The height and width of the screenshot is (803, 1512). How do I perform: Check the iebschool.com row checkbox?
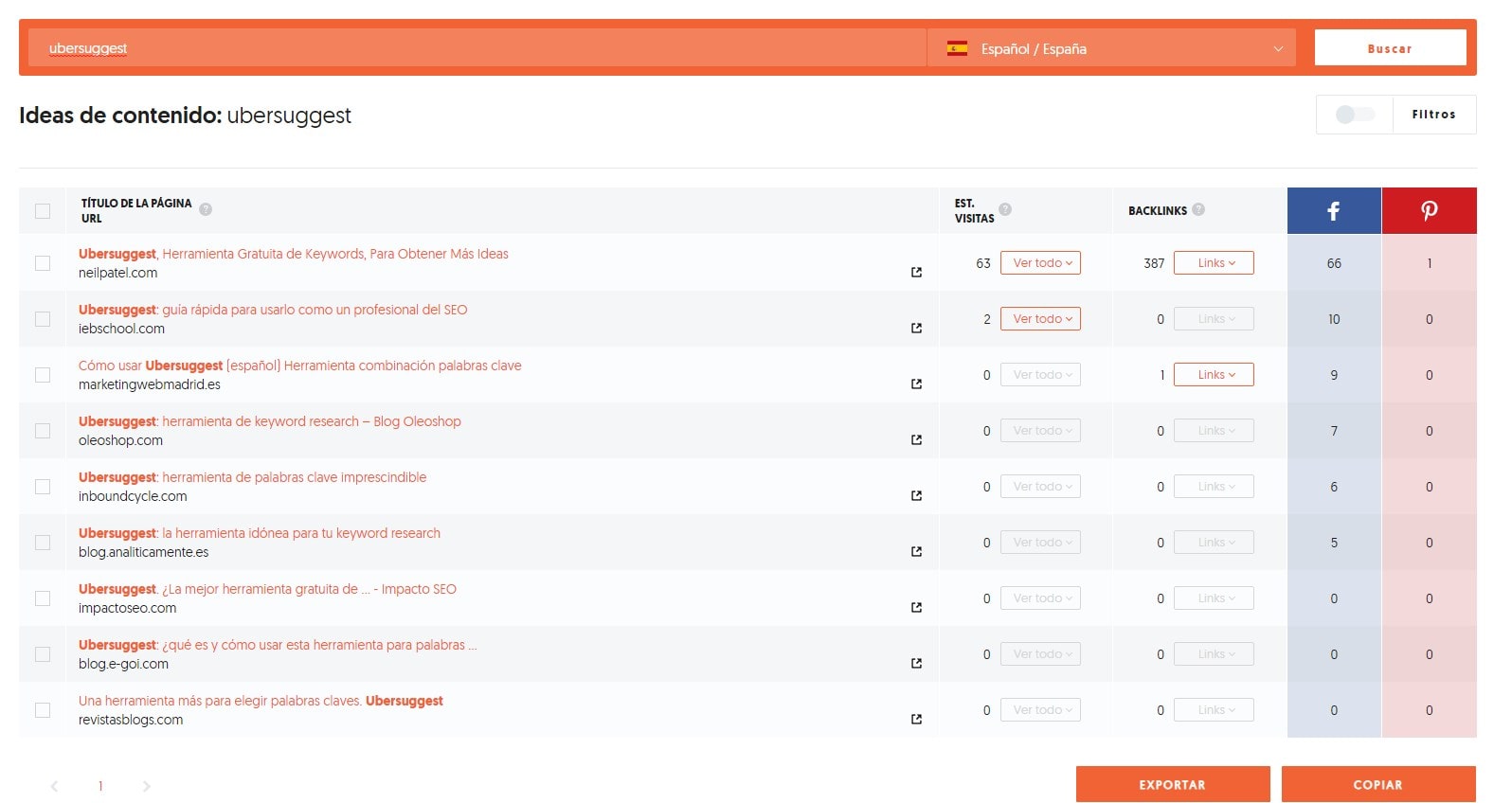pos(43,319)
